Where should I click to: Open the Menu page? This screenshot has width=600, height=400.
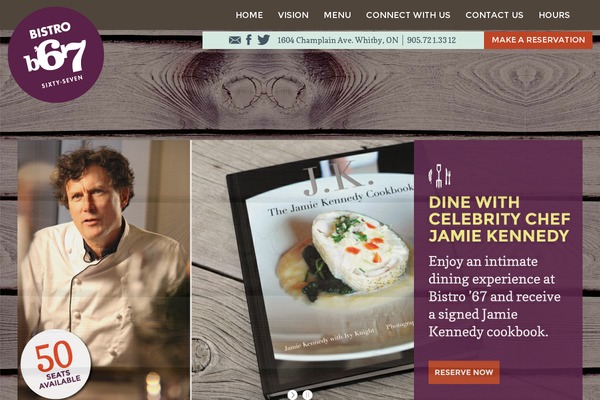pos(337,15)
